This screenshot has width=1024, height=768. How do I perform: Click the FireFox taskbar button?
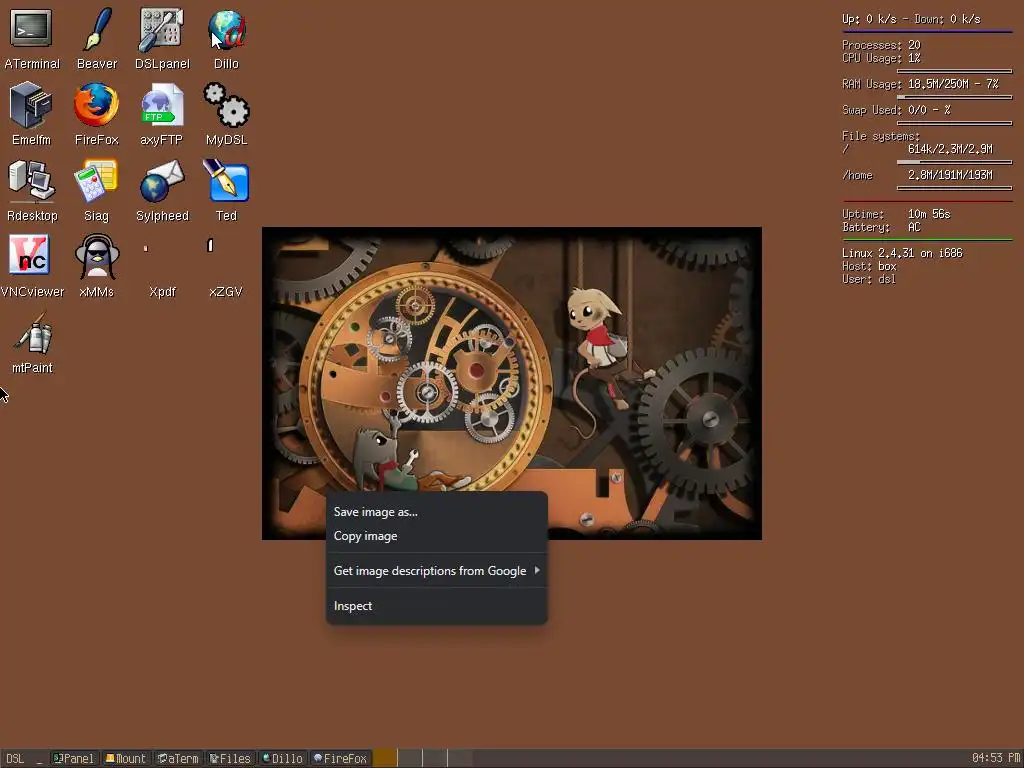click(340, 758)
